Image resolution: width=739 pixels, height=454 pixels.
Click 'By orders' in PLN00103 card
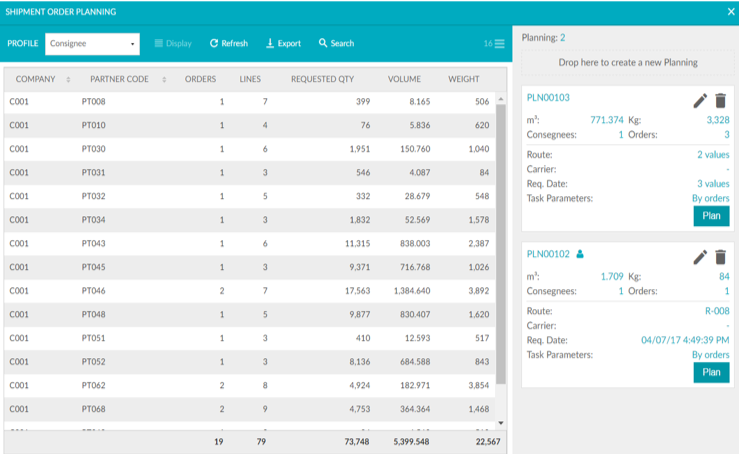pos(710,198)
